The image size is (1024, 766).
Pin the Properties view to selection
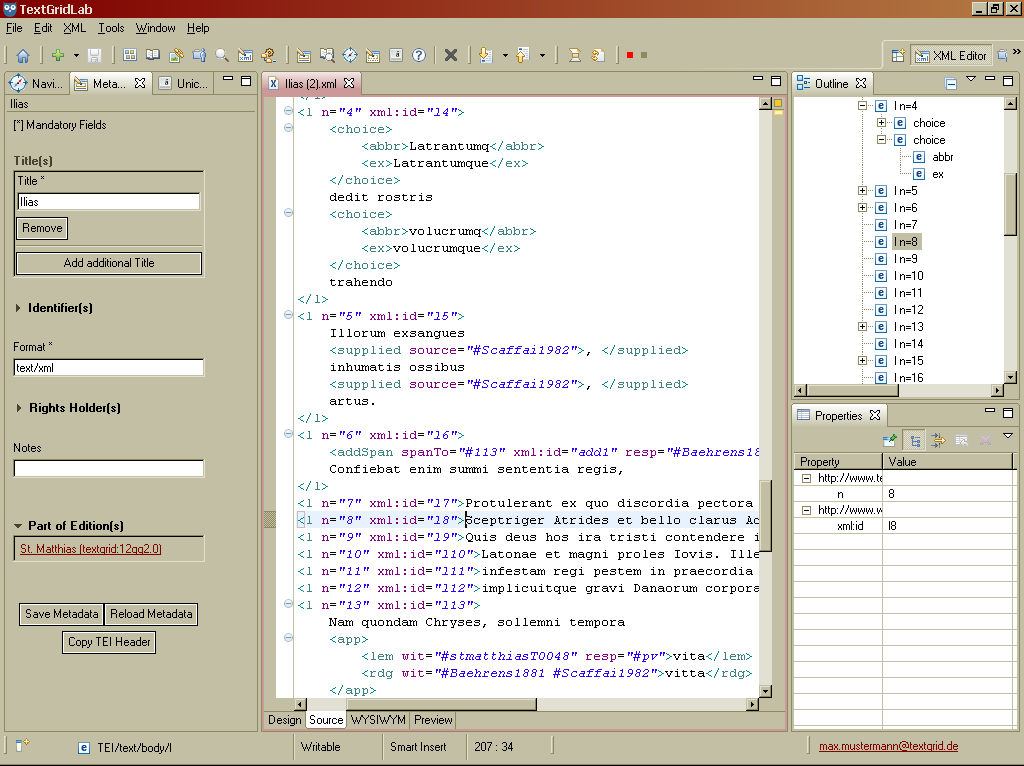[889, 440]
